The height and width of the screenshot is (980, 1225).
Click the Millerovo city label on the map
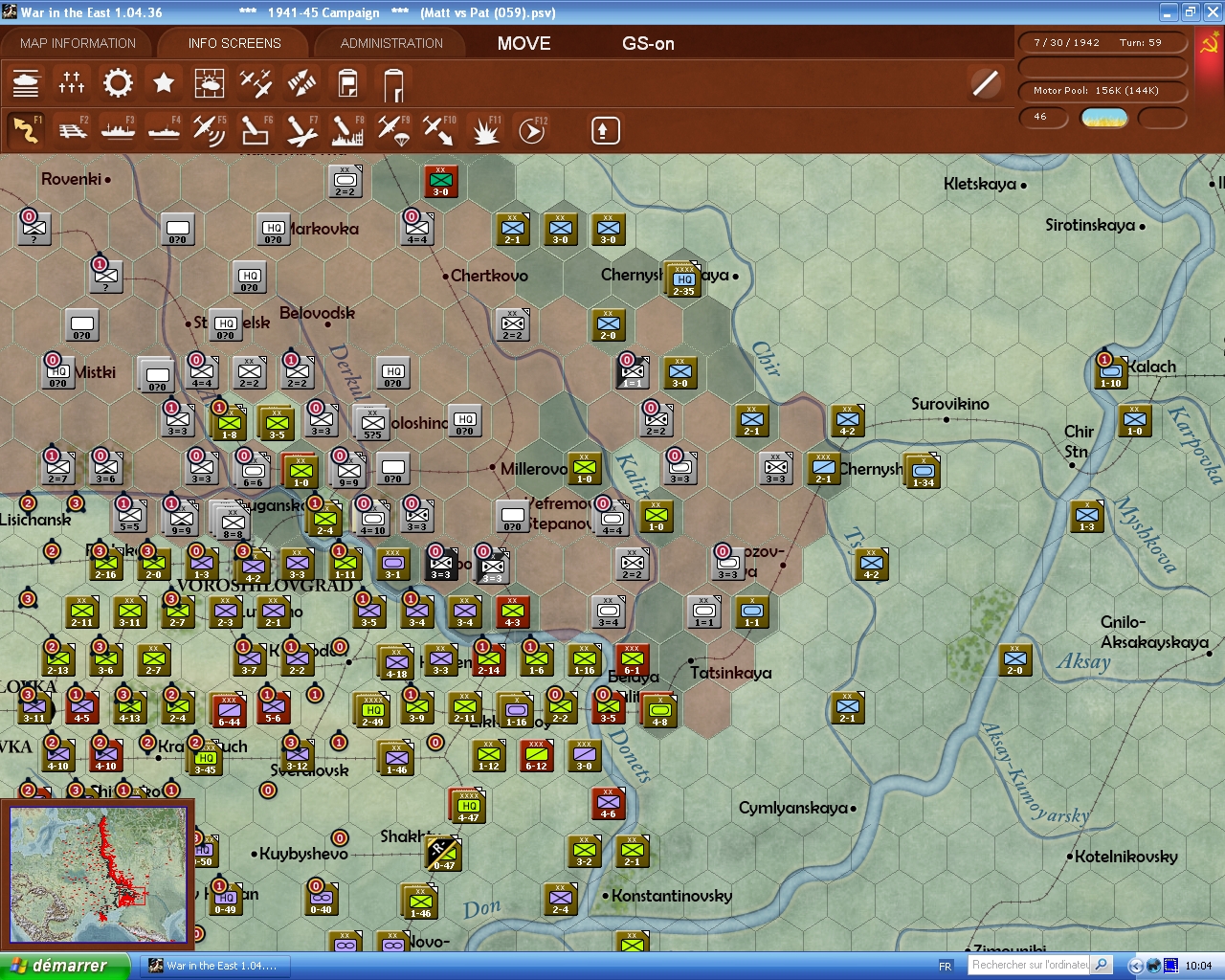coord(534,468)
